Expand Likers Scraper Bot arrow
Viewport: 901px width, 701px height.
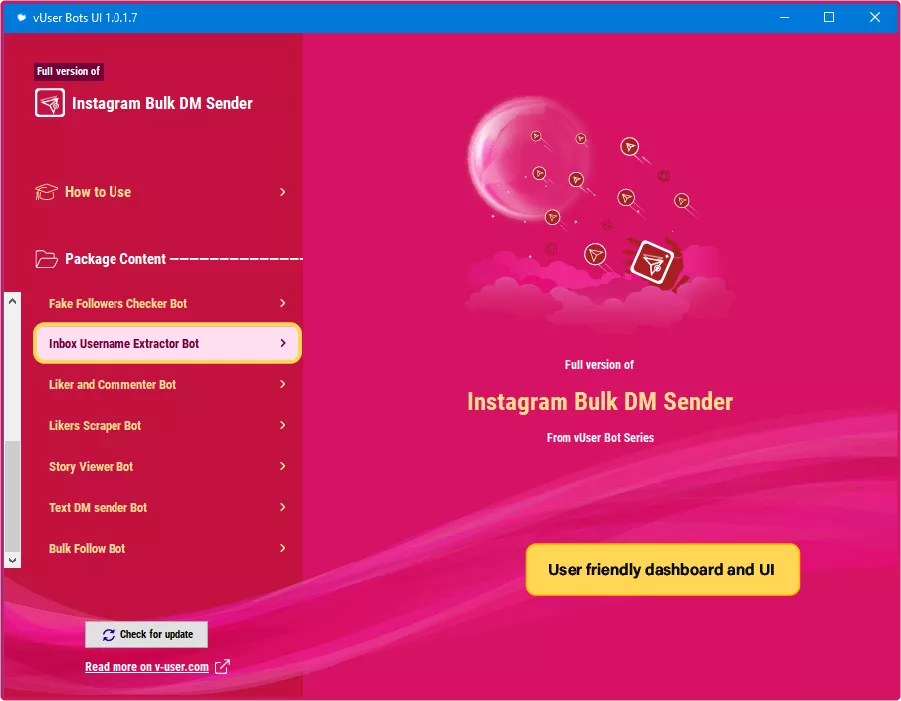click(282, 425)
